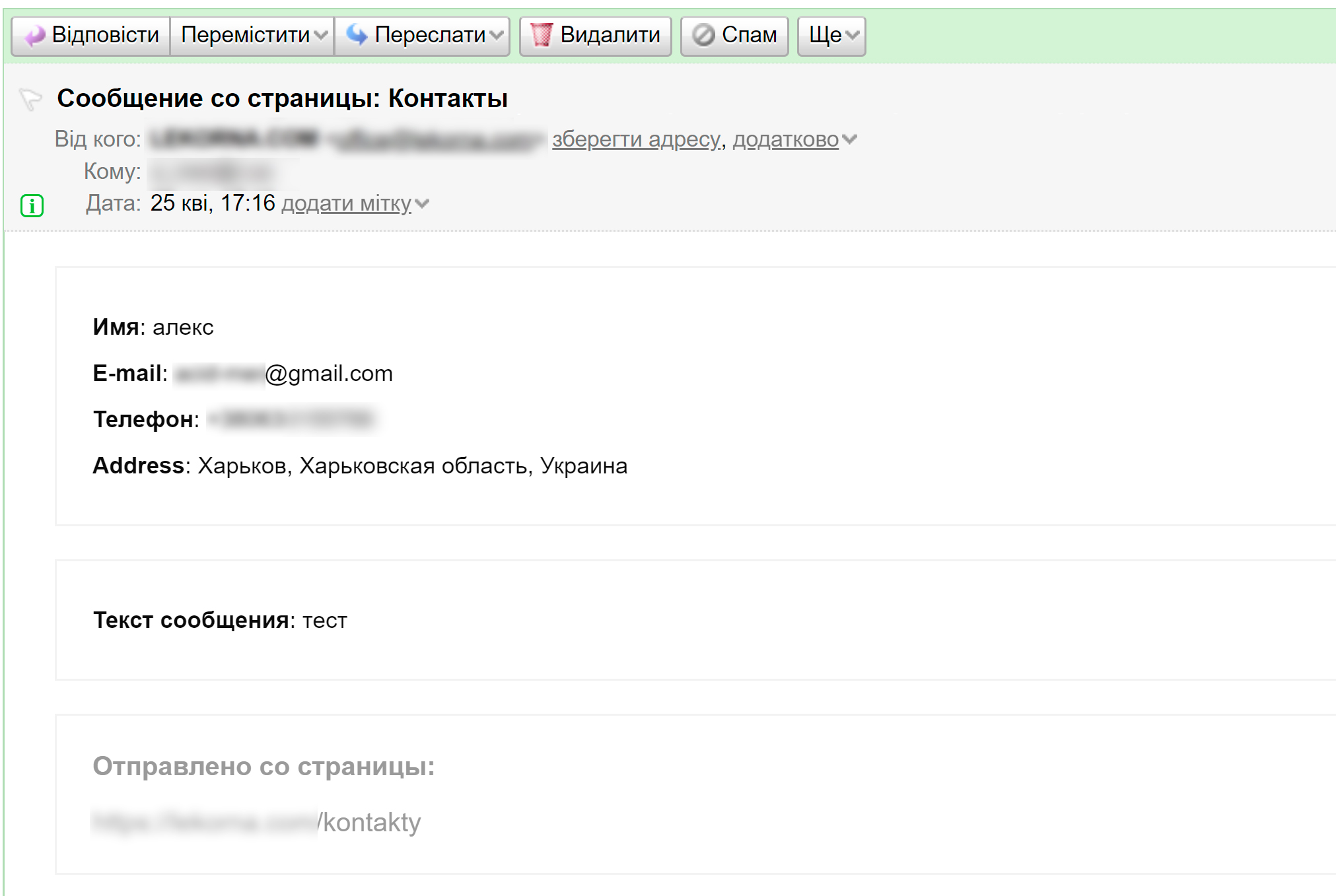
Task: Open the Ще more-actions menu
Action: tap(831, 35)
